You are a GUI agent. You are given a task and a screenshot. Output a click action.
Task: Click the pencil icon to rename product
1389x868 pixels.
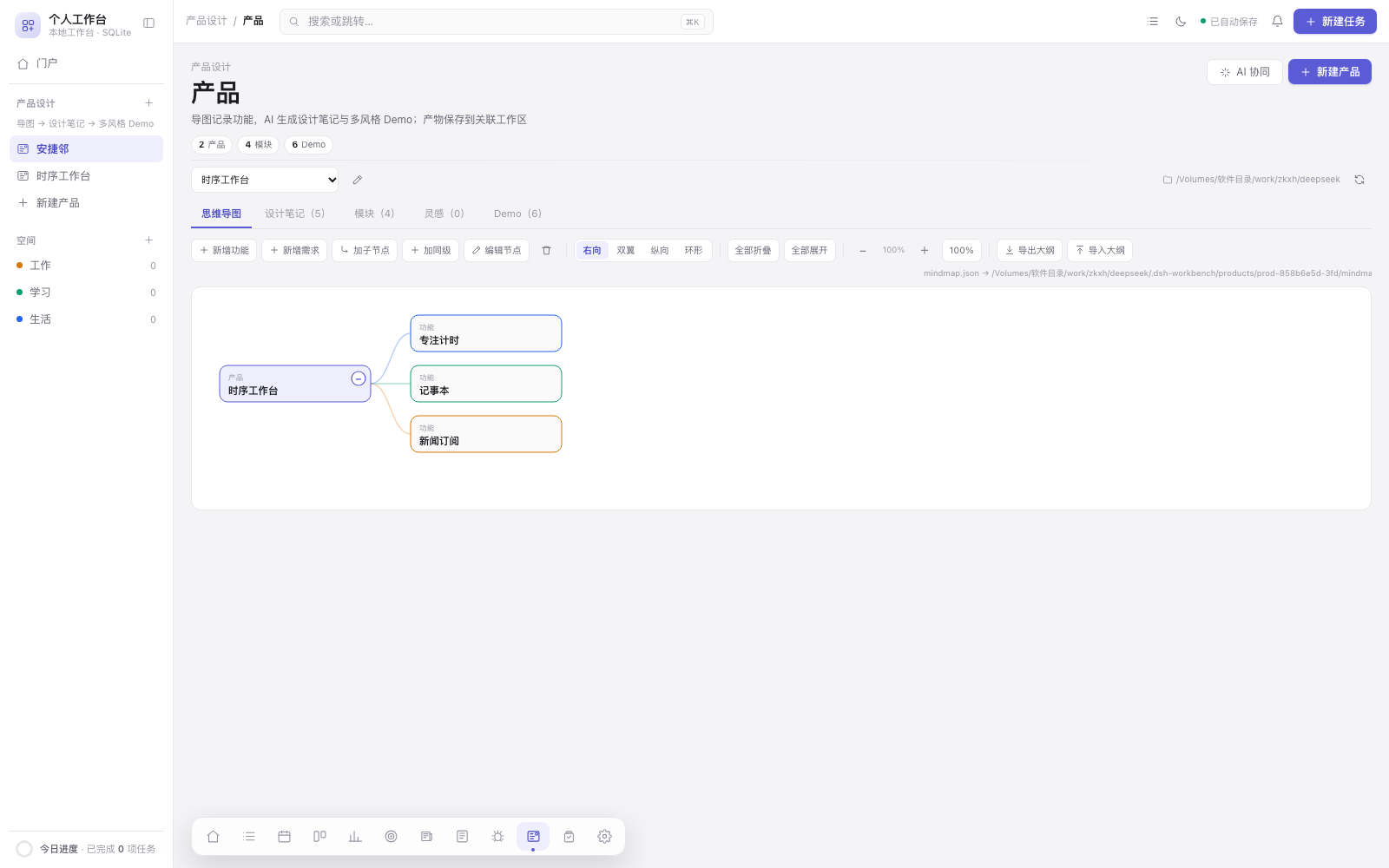(x=357, y=180)
